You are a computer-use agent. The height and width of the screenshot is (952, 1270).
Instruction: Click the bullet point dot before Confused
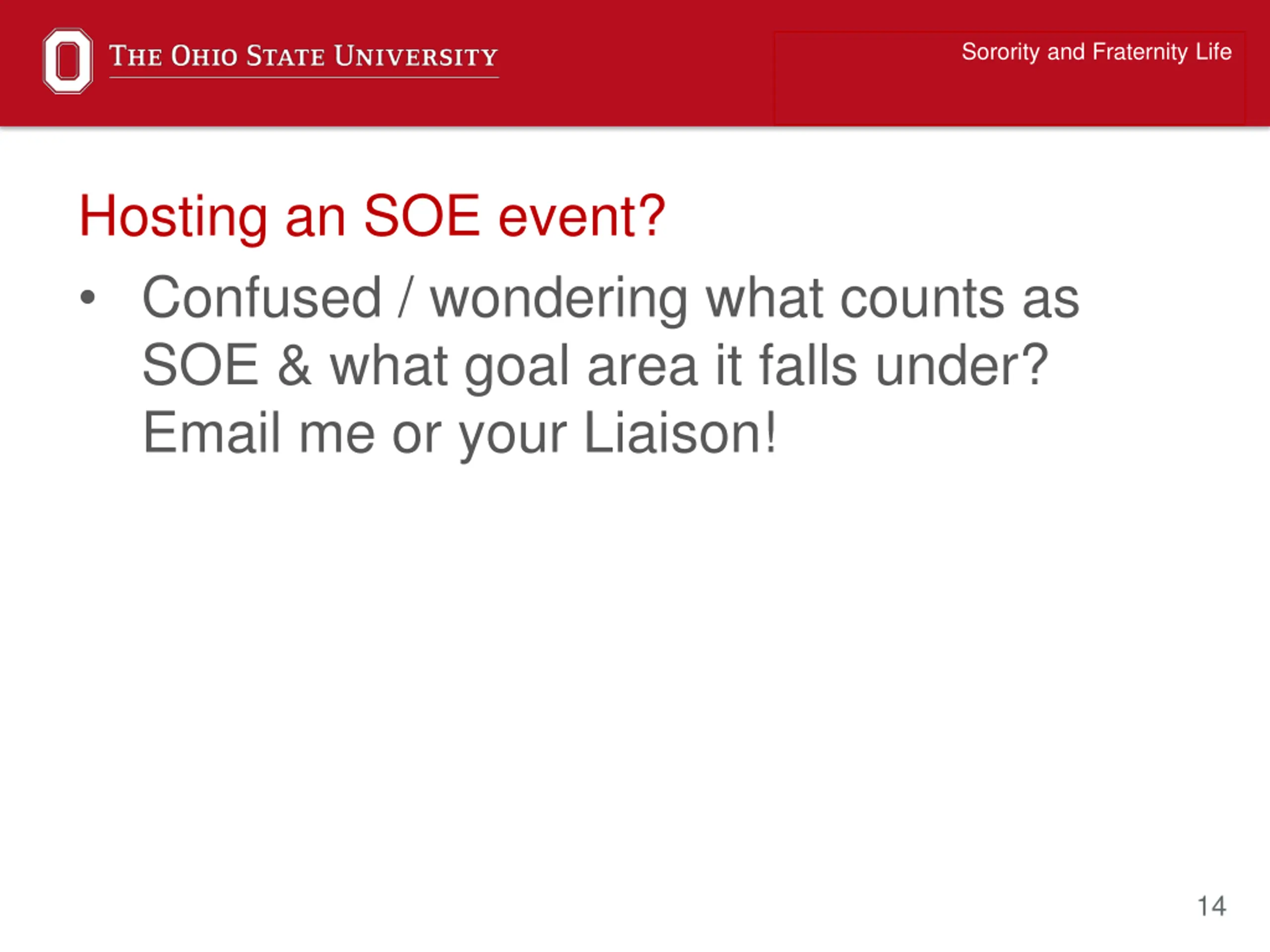click(87, 297)
